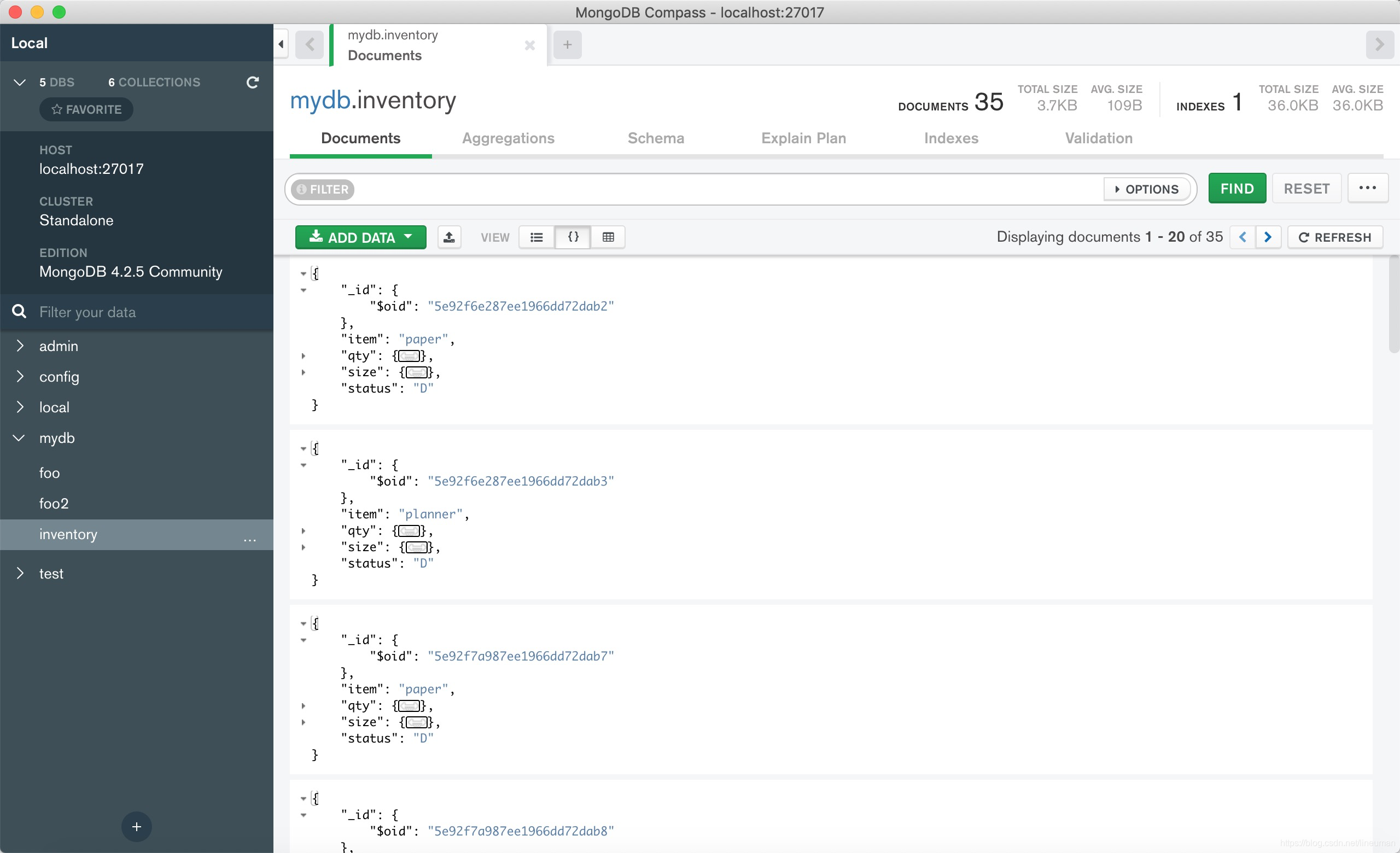The width and height of the screenshot is (1400, 853).
Task: Click the documents list vertical scrollbar
Action: point(1393,305)
